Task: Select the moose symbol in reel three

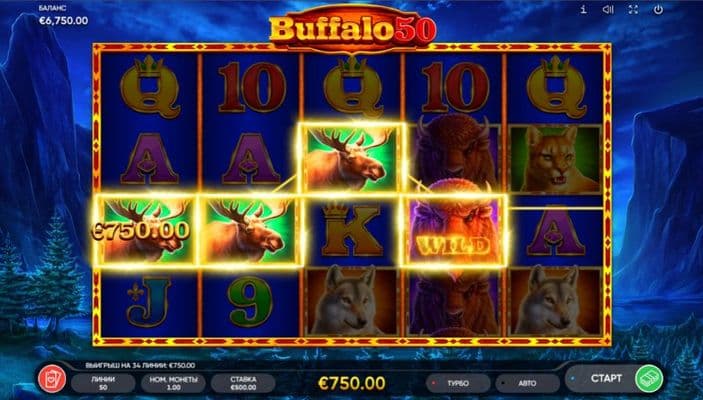Action: point(352,159)
